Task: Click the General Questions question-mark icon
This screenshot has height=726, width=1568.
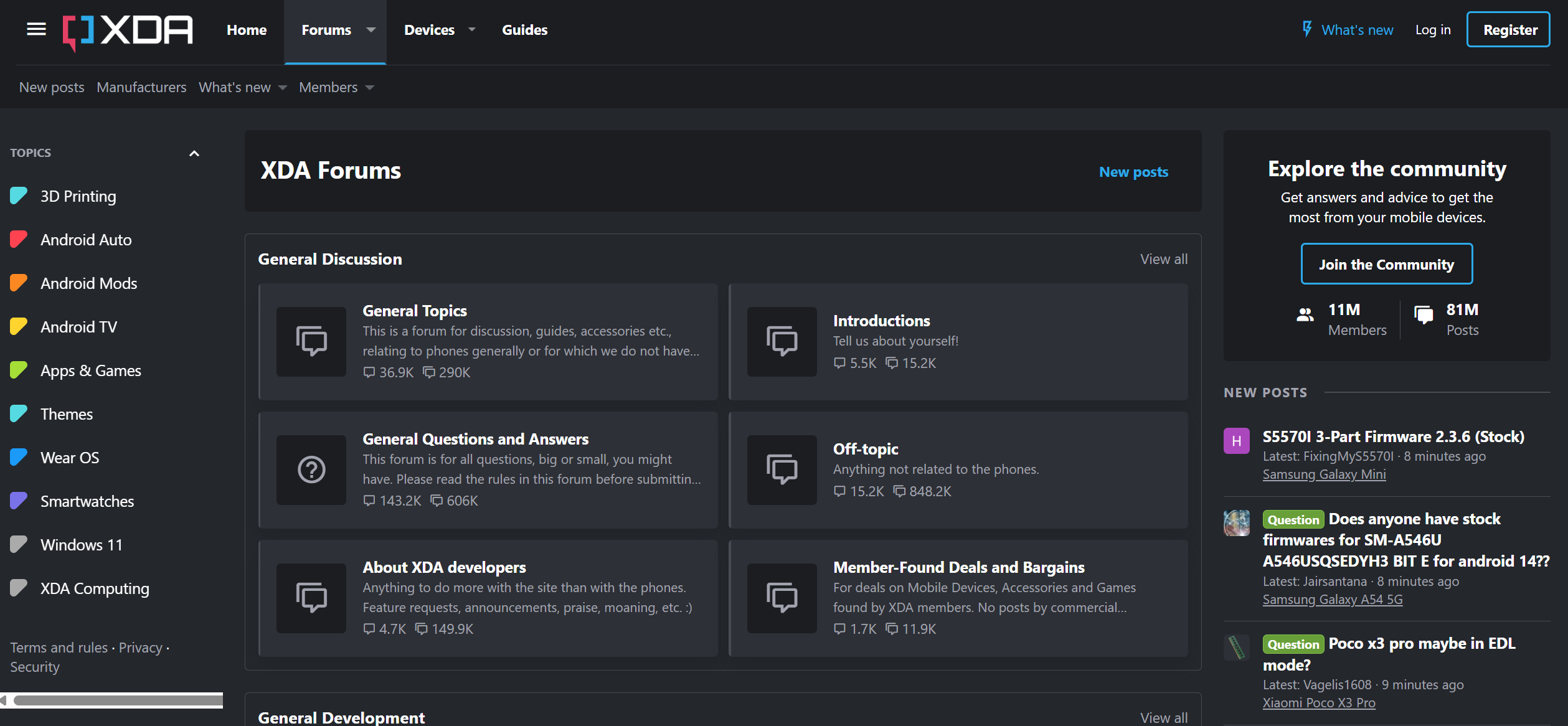Action: 311,469
